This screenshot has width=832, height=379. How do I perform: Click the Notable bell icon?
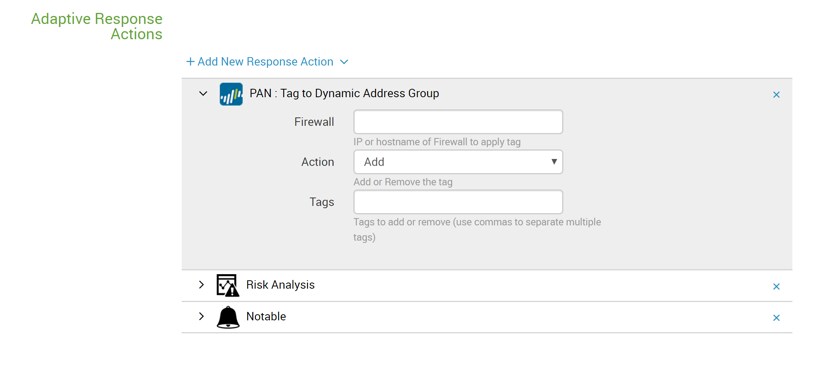228,317
